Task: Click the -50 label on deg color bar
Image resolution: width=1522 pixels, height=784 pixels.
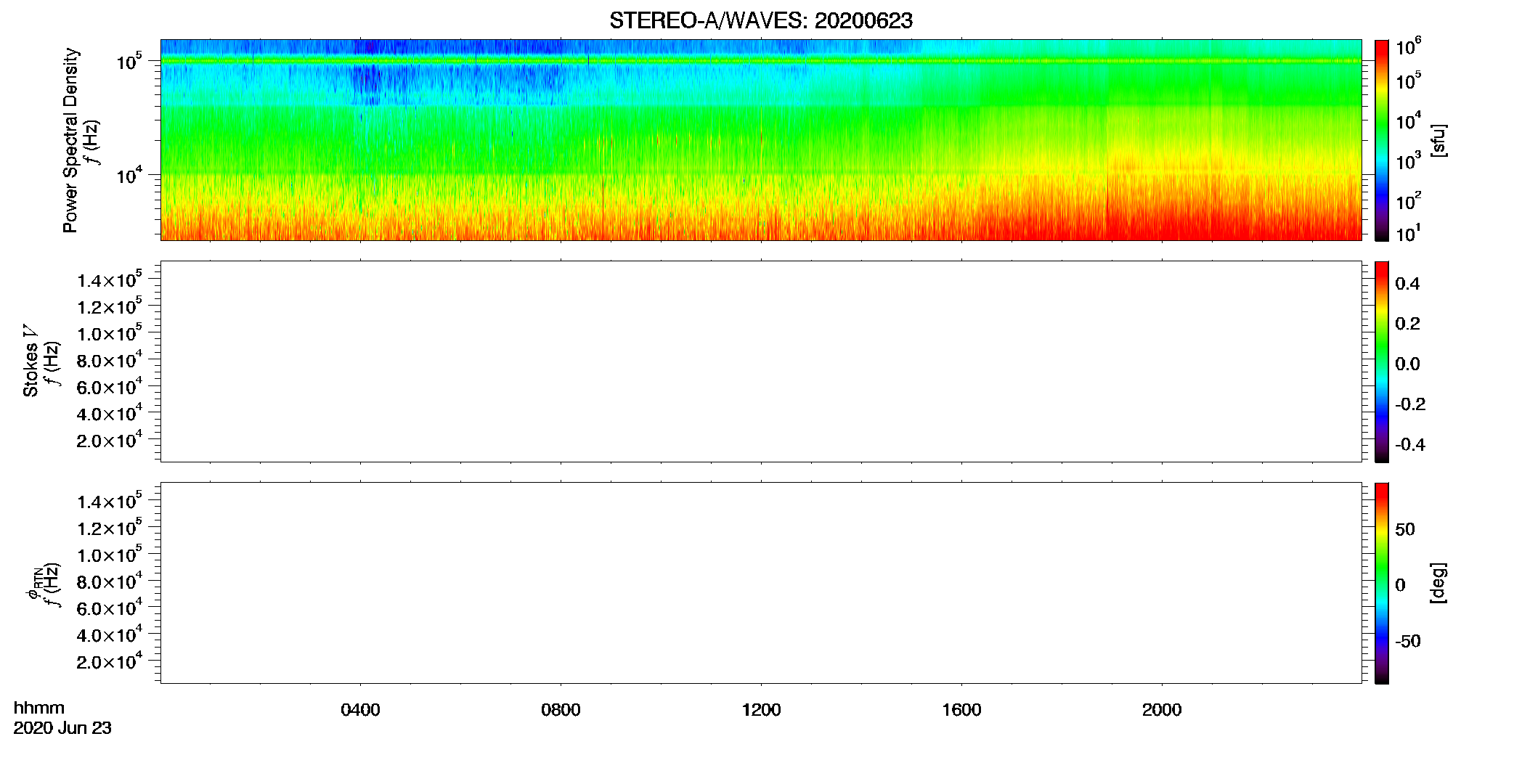Action: (1407, 642)
